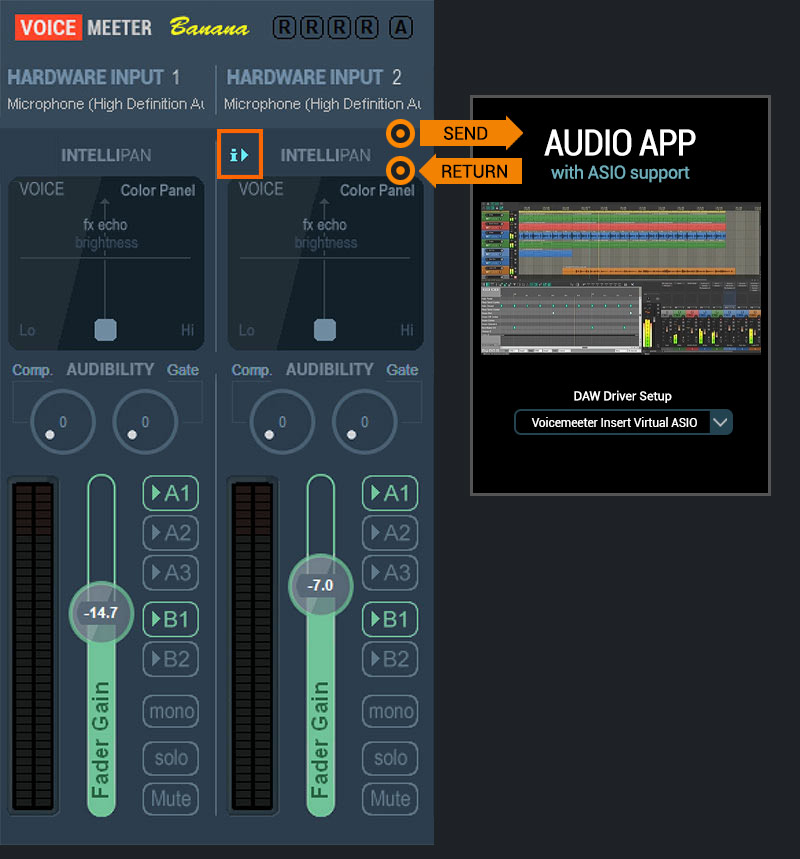Screen dimensions: 800x859
Task: Click the AUDIBILITY label on Hardware Input 1
Action: coord(110,370)
